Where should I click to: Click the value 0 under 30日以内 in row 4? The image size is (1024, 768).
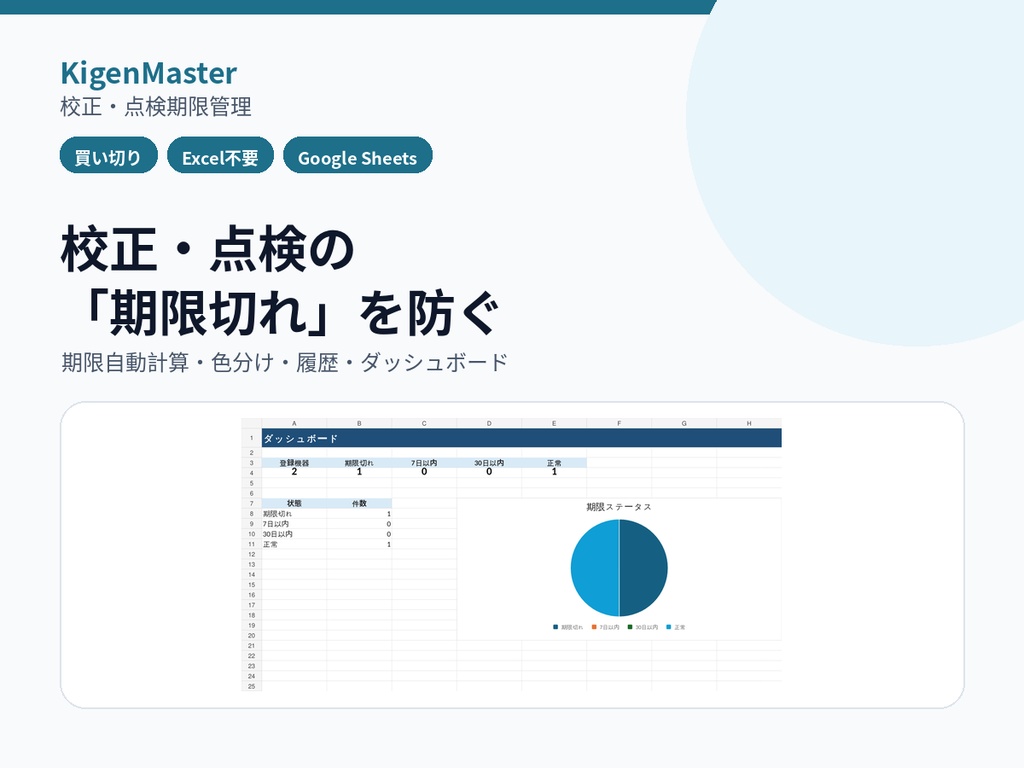click(x=489, y=472)
